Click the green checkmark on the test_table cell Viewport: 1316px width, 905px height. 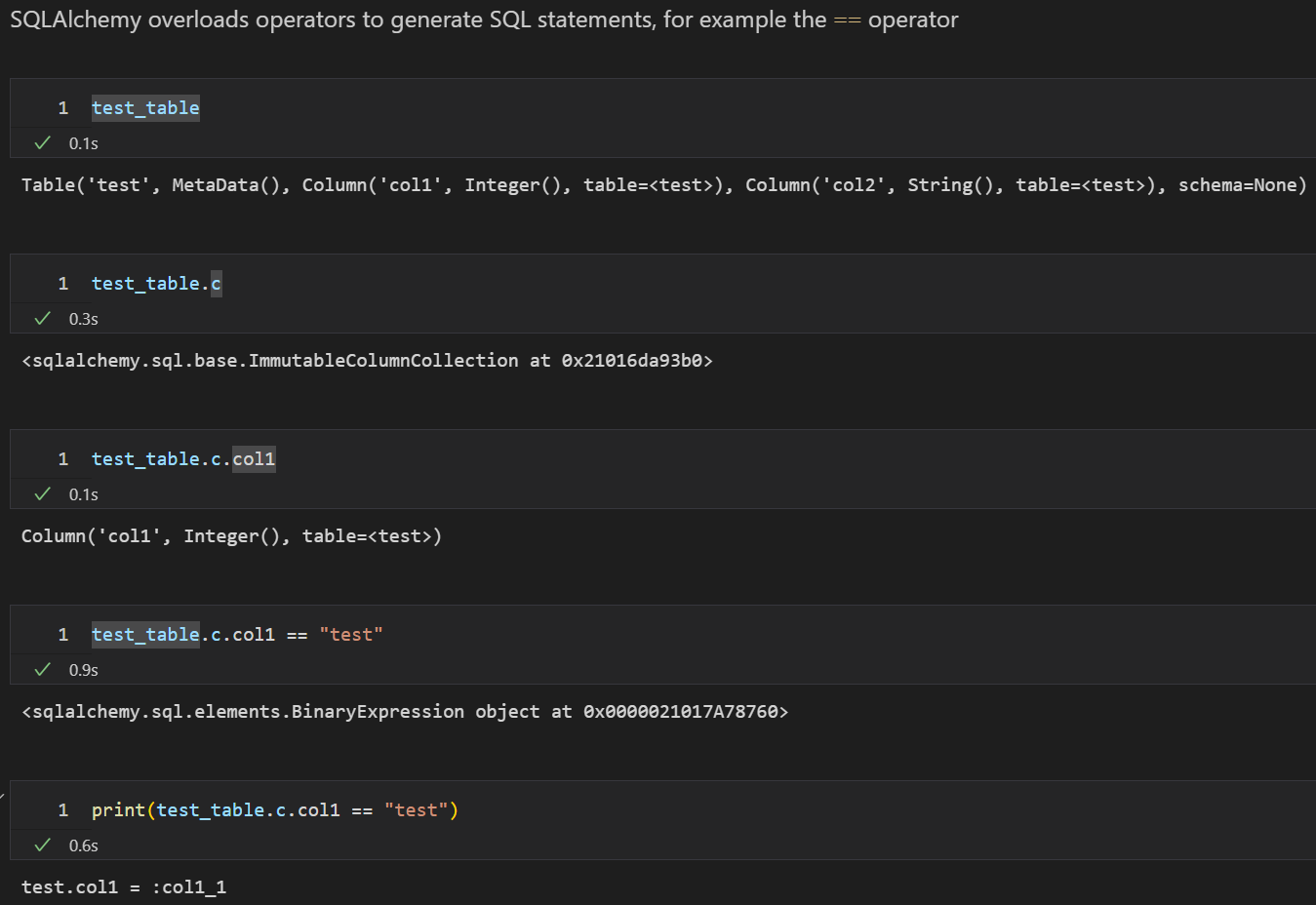[x=41, y=142]
